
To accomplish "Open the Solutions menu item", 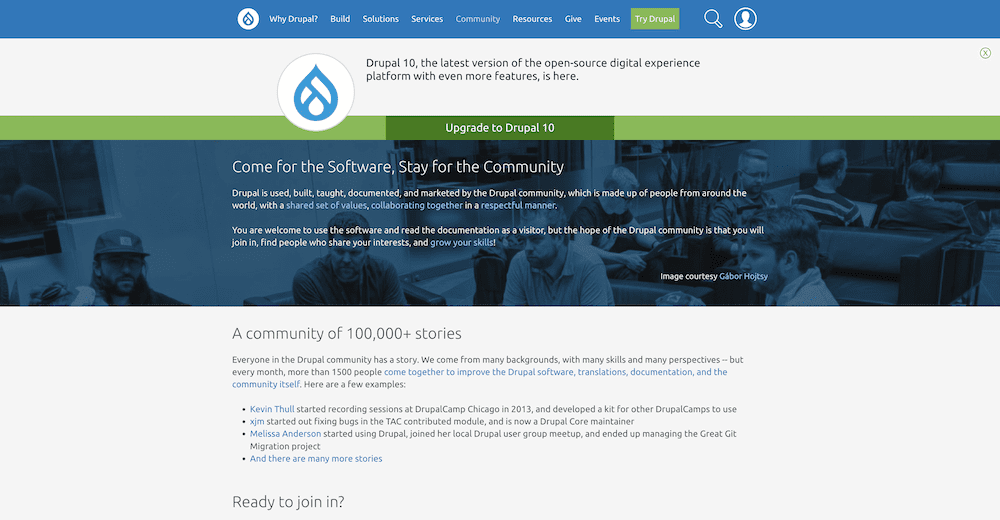I will pyautogui.click(x=381, y=19).
